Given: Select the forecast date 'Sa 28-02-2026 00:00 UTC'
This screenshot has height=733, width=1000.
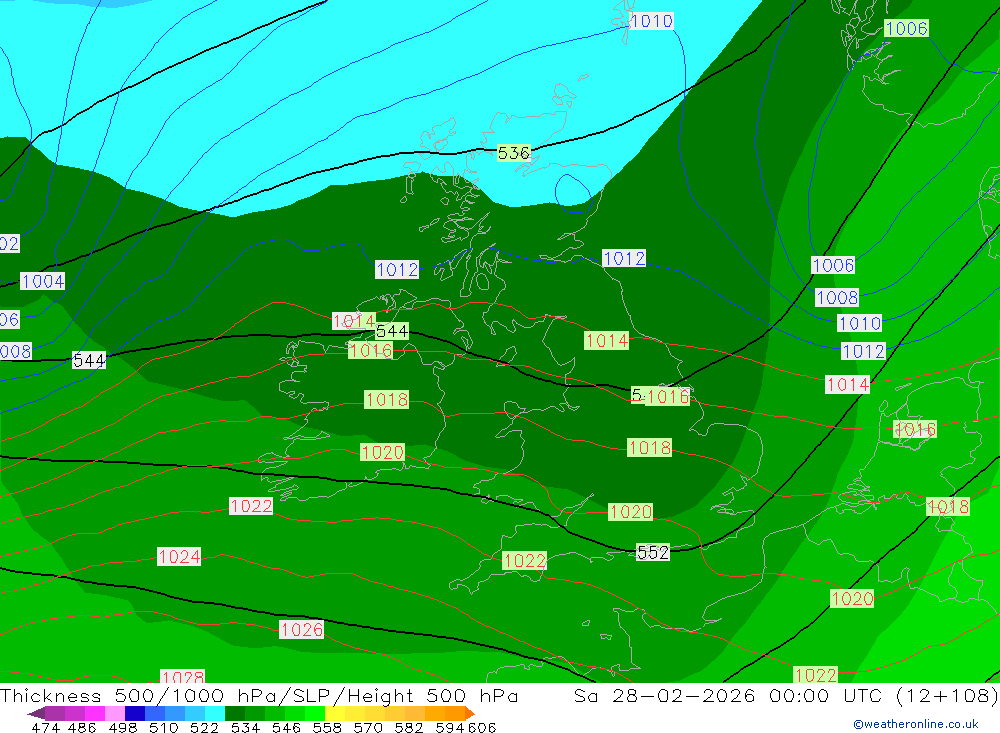Looking at the screenshot, I should pyautogui.click(x=727, y=695).
